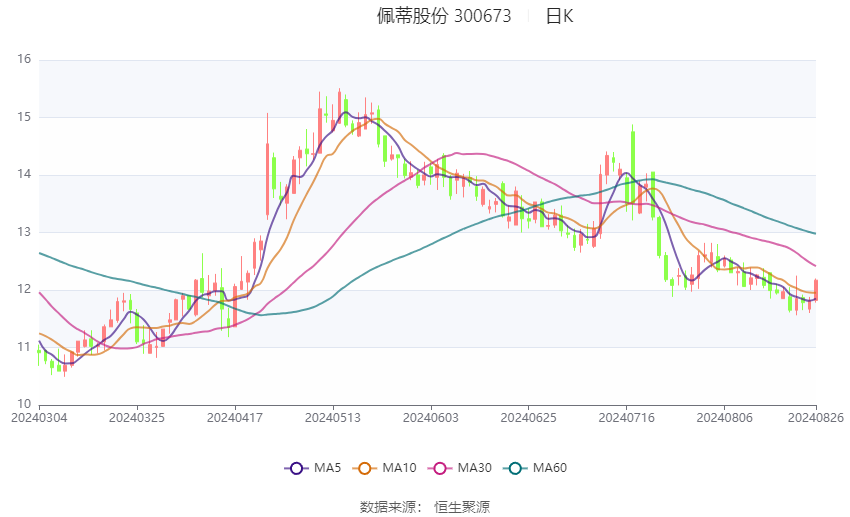
Task: Select x-axis date label 20240417
Action: (235, 418)
